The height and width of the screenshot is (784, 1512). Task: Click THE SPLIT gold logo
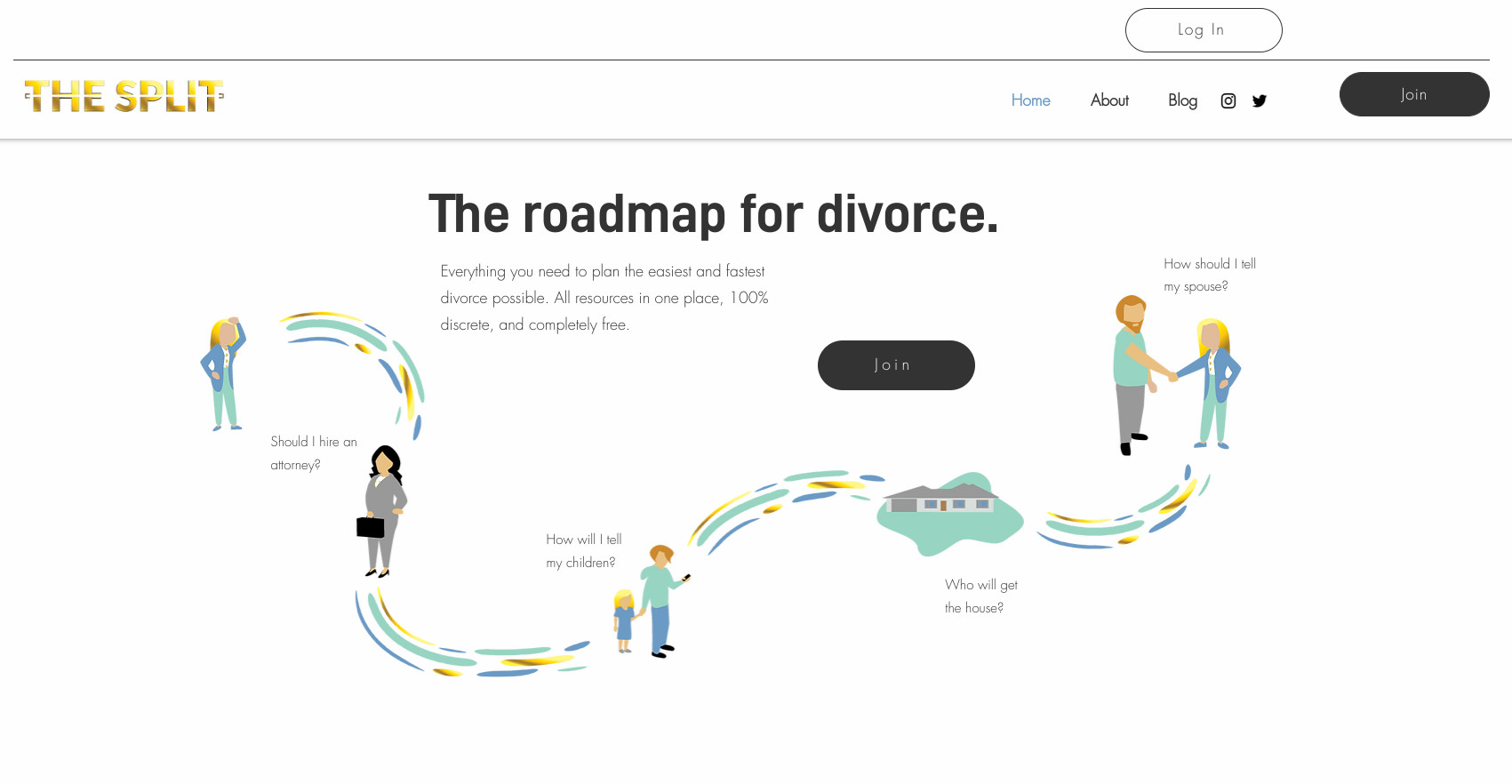(124, 96)
